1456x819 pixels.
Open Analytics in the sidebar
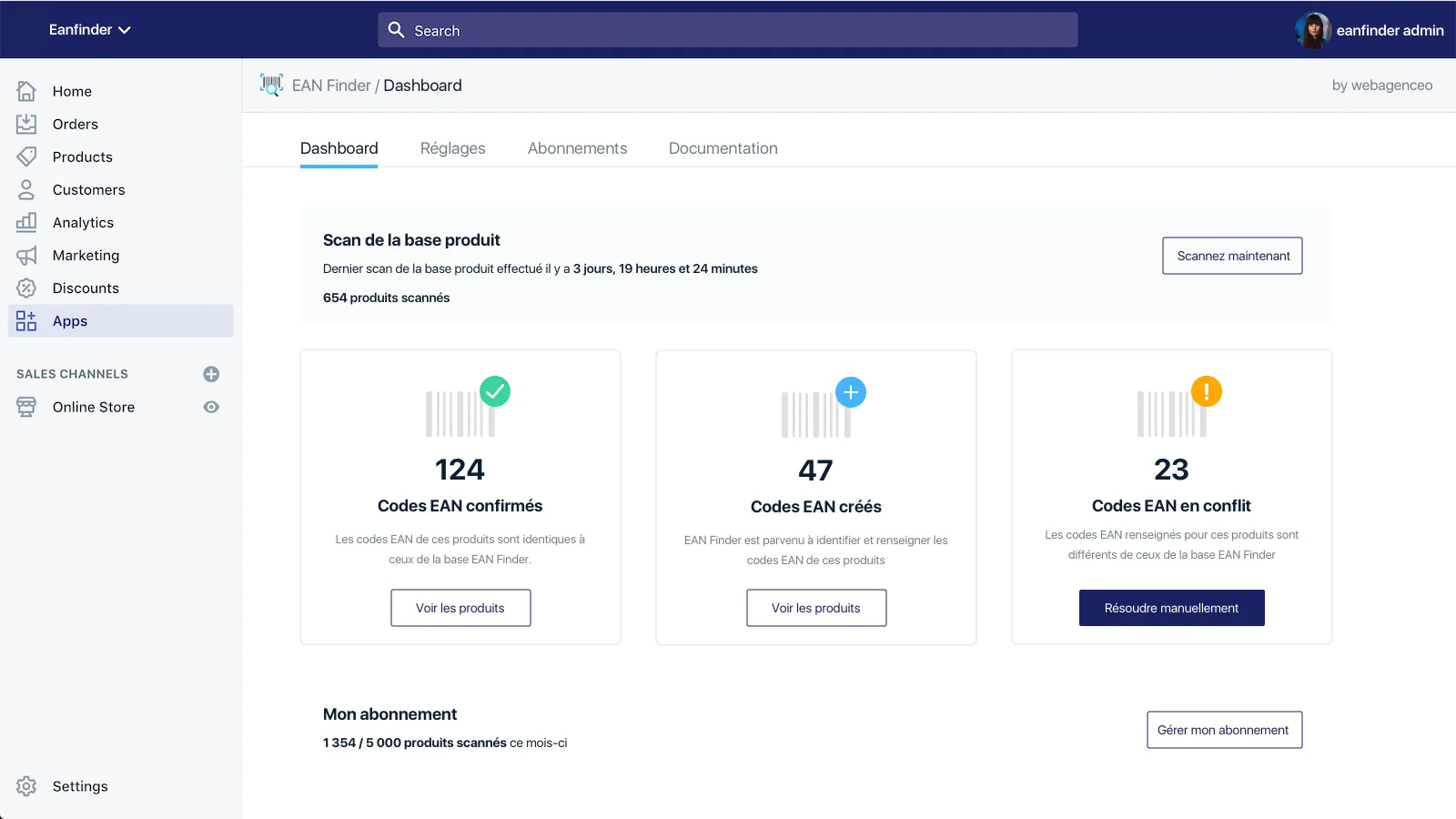point(121,222)
